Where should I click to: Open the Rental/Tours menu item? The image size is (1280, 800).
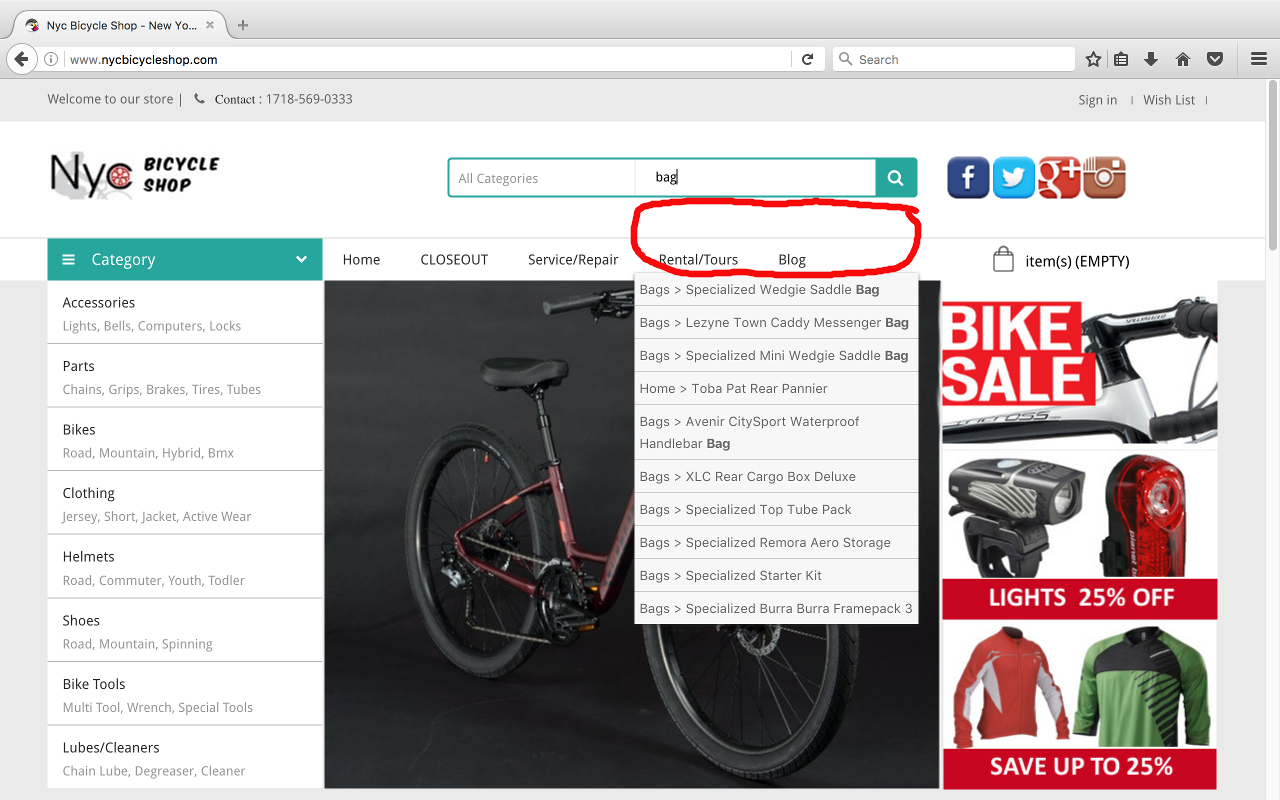[698, 260]
